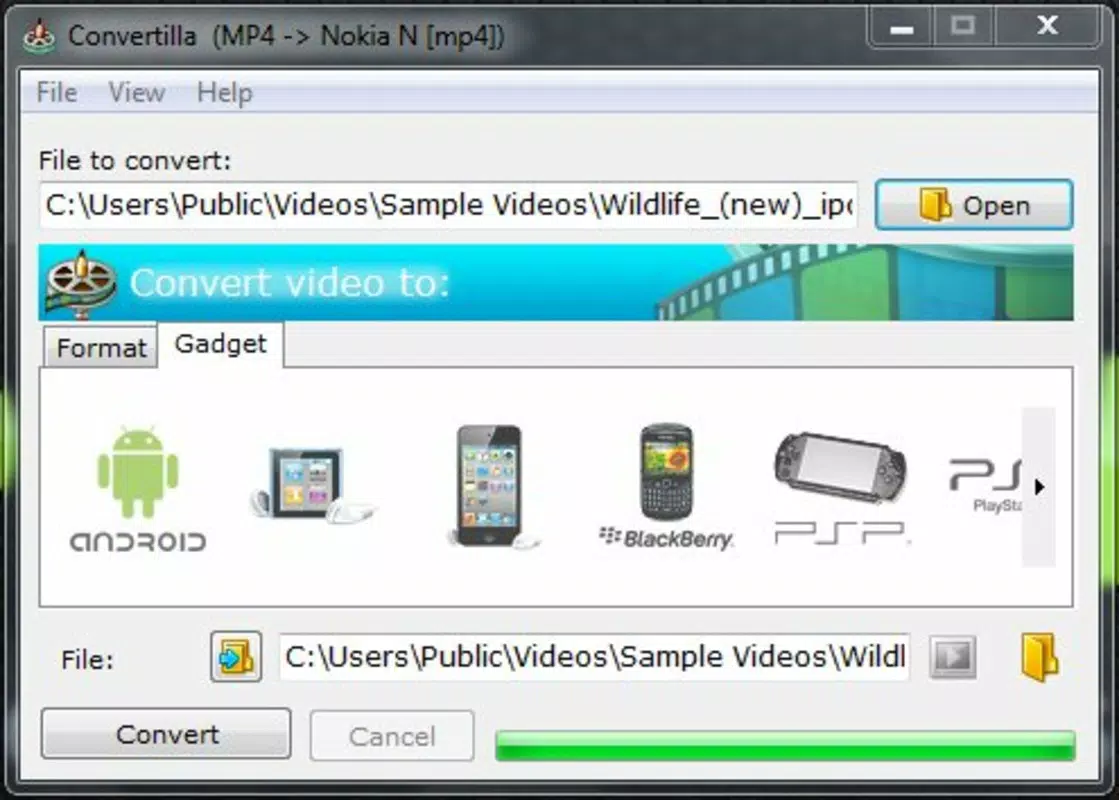Open the Help menu

click(225, 92)
